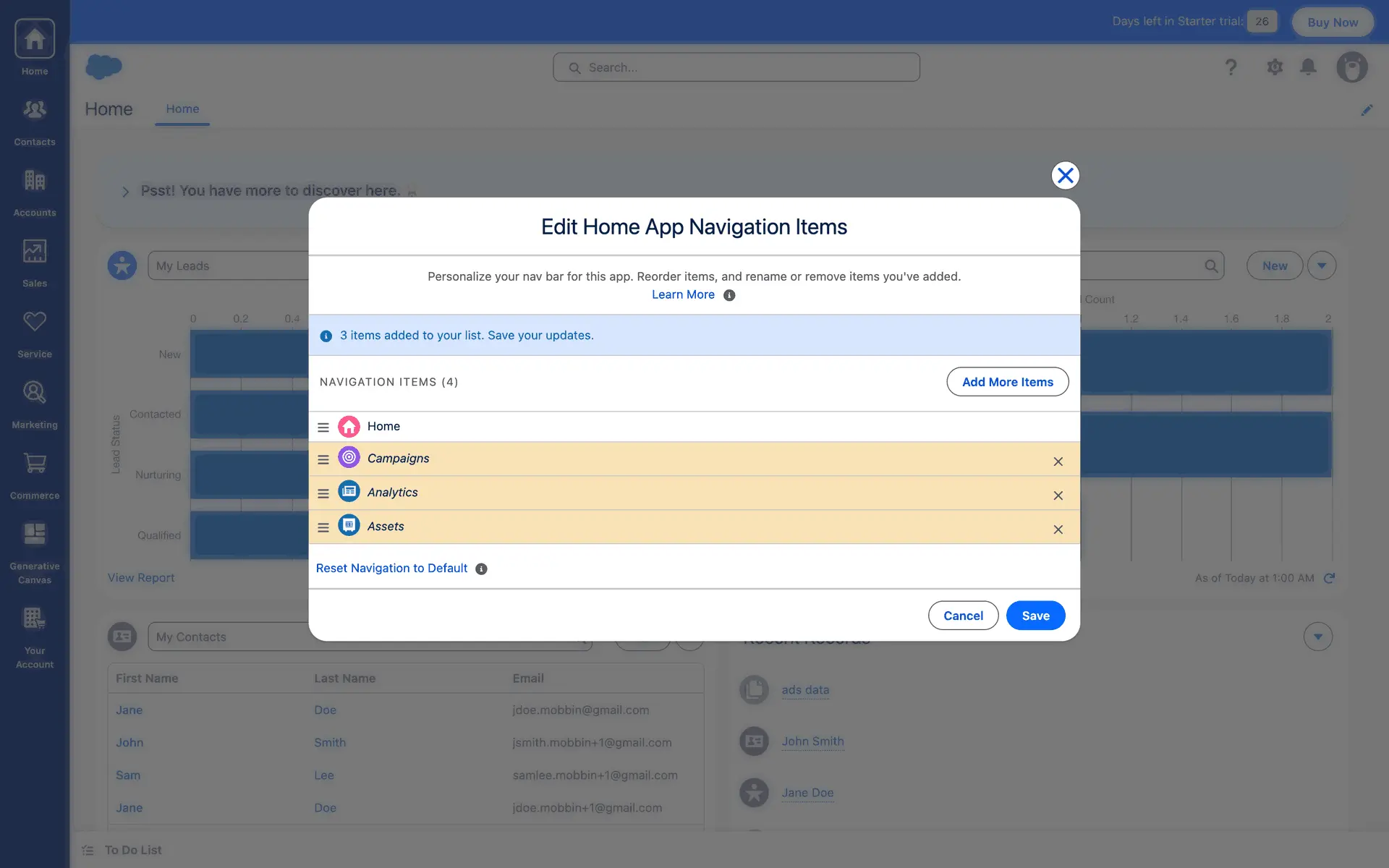Open Accounts from the left sidebar
This screenshot has width=1389, height=868.
(x=35, y=191)
